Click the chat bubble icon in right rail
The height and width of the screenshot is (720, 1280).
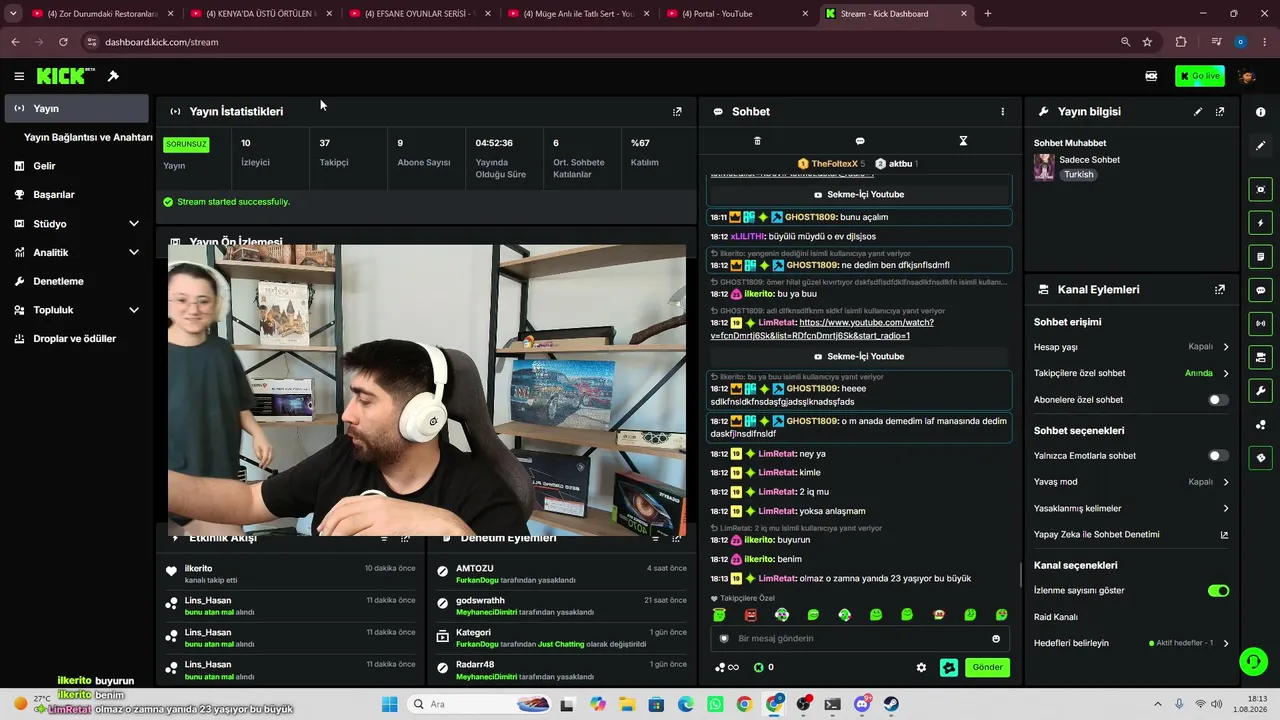pos(1261,290)
